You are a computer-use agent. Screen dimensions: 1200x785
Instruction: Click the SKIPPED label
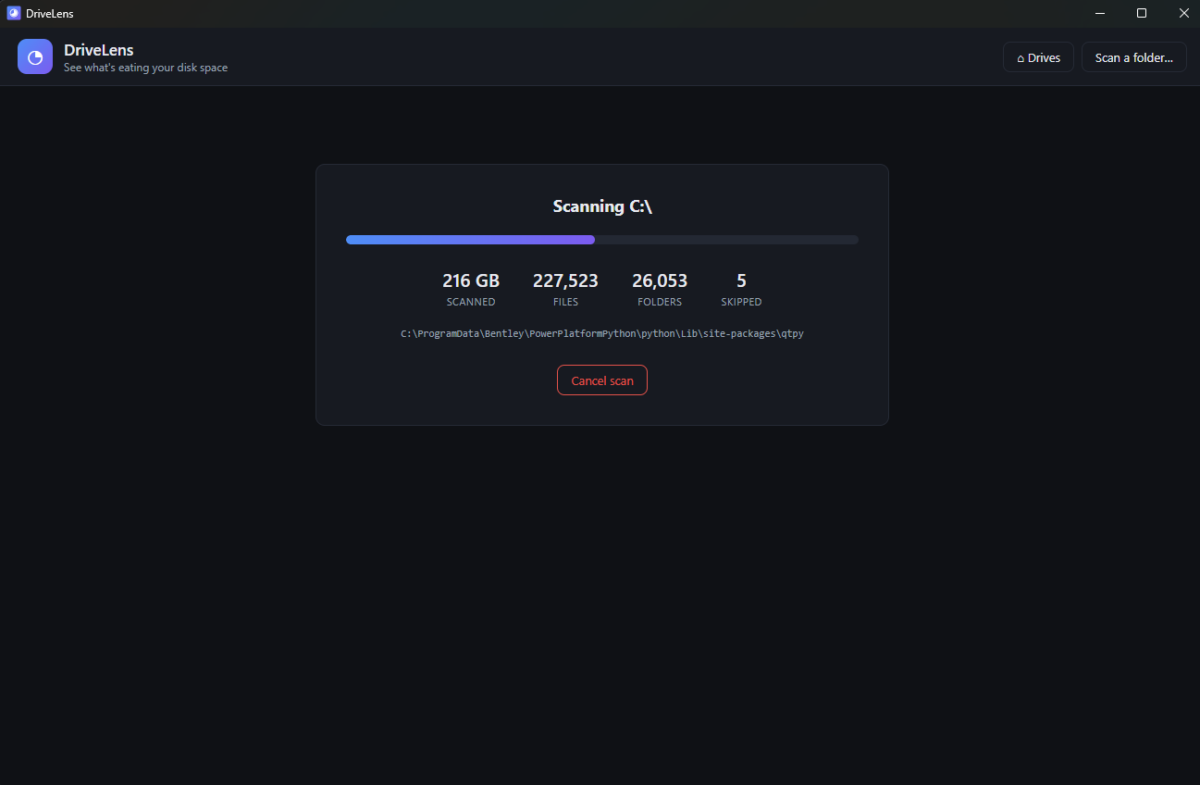[x=741, y=302]
